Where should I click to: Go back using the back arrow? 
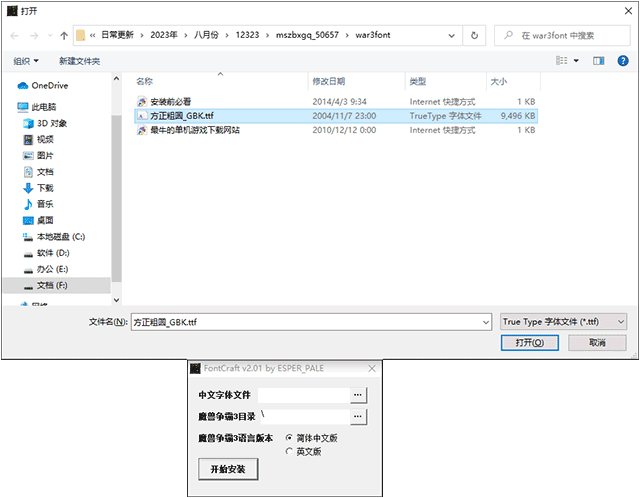[x=14, y=36]
